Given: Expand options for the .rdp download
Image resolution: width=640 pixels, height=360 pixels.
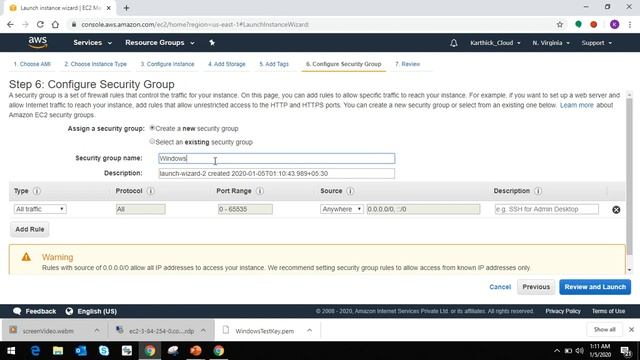Looking at the screenshot, I should (x=203, y=330).
